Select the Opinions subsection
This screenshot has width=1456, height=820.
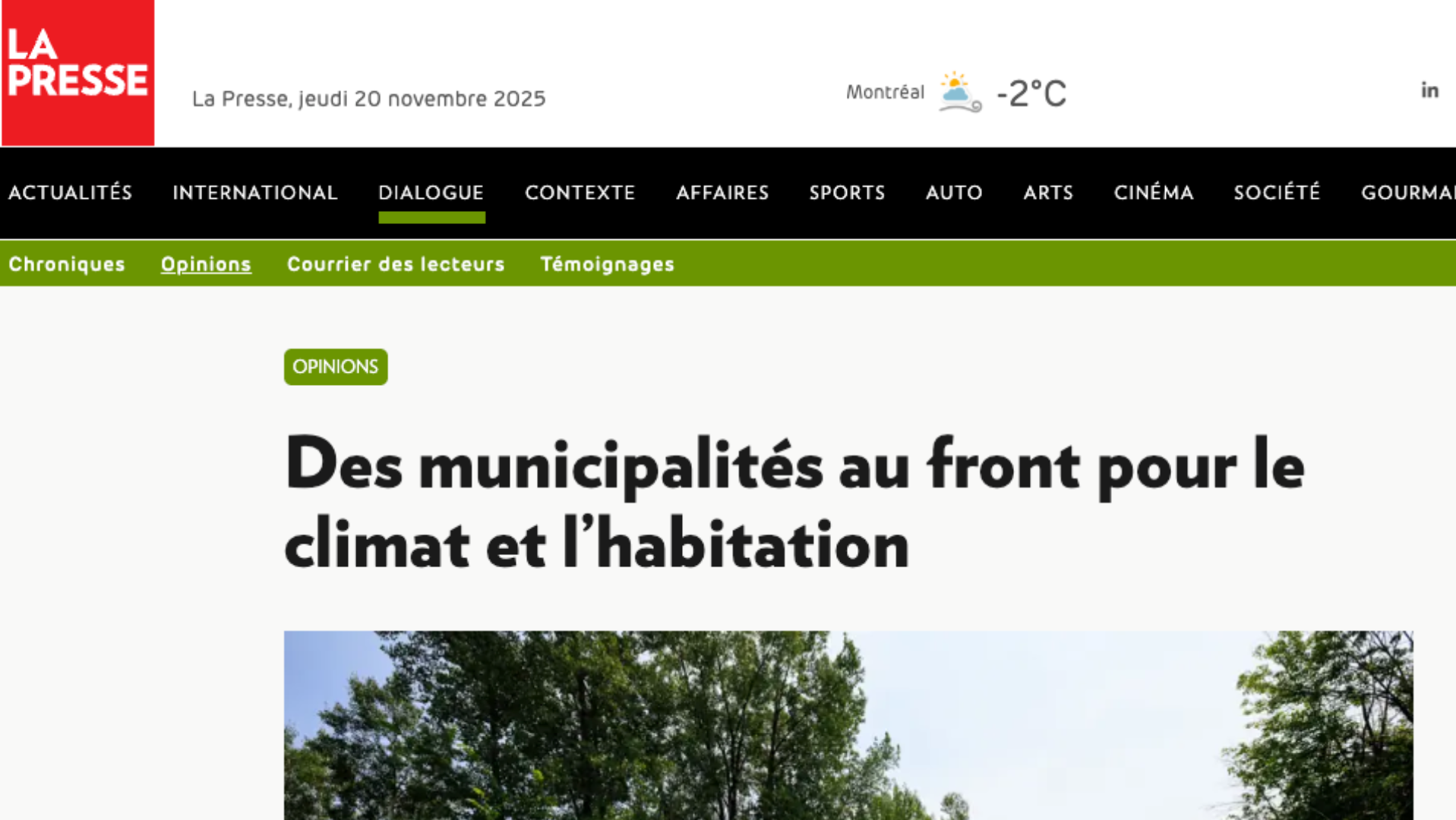pyautogui.click(x=206, y=264)
